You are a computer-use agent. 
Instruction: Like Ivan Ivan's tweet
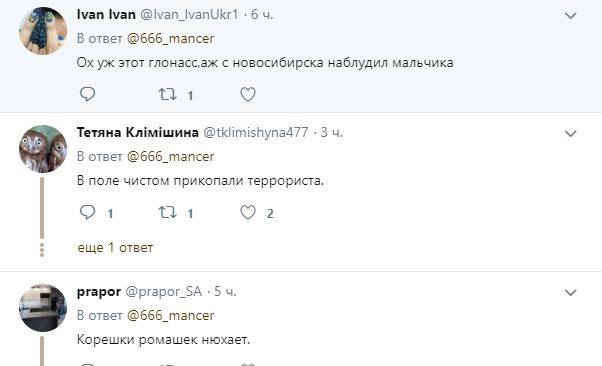[248, 94]
